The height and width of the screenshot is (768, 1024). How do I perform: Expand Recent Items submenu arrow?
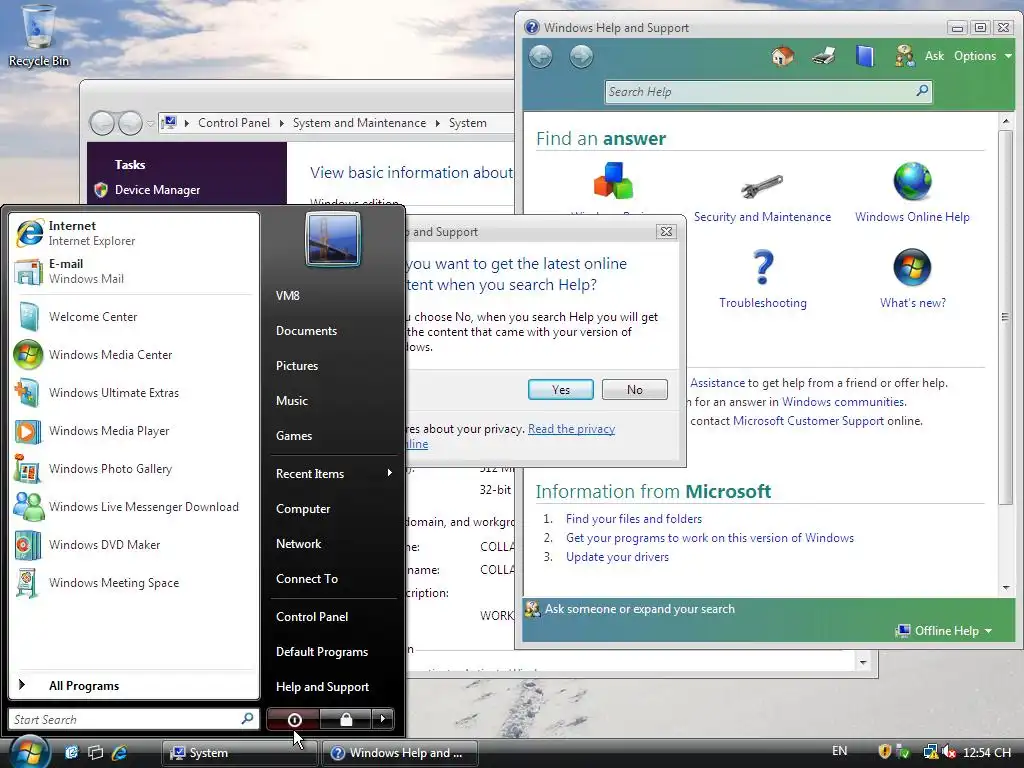[389, 473]
